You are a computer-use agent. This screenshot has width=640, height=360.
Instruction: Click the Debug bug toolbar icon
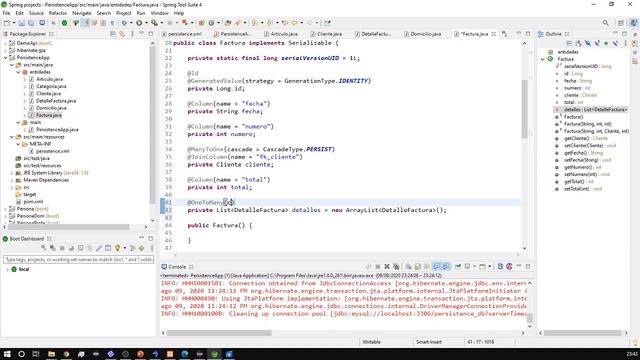tap(124, 23)
